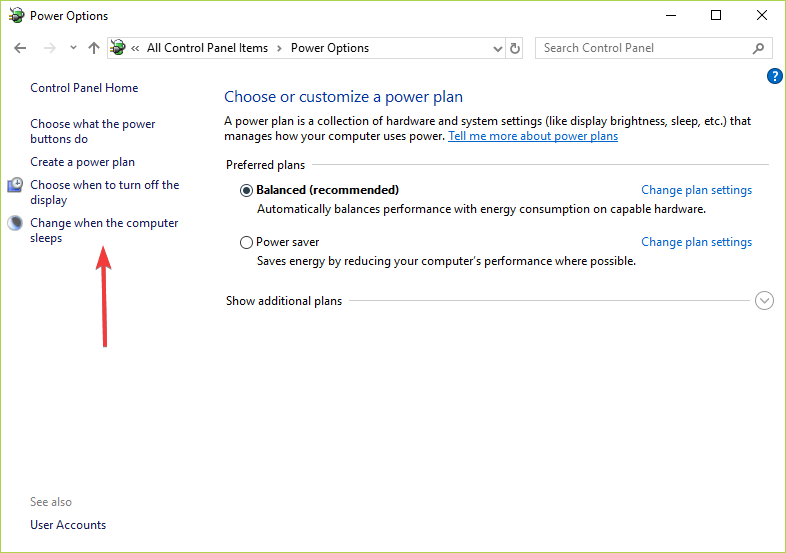786x553 pixels.
Task: Open User Accounts under See also
Action: pyautogui.click(x=68, y=525)
